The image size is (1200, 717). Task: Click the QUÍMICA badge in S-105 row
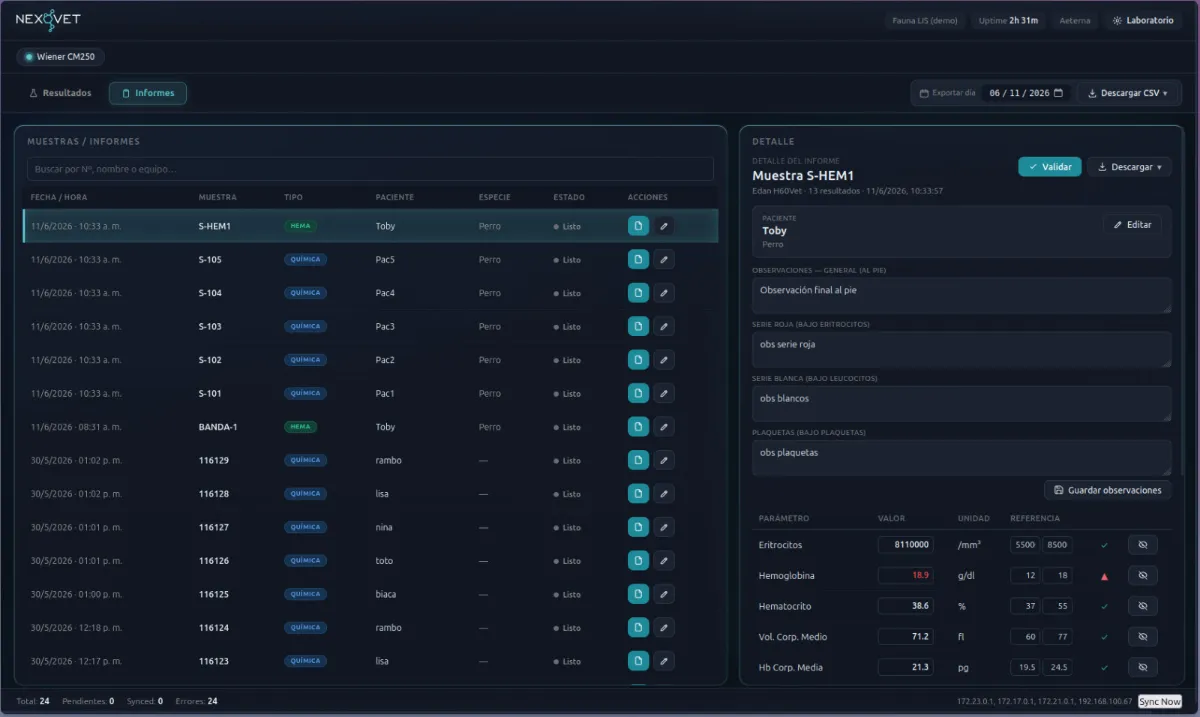305,260
